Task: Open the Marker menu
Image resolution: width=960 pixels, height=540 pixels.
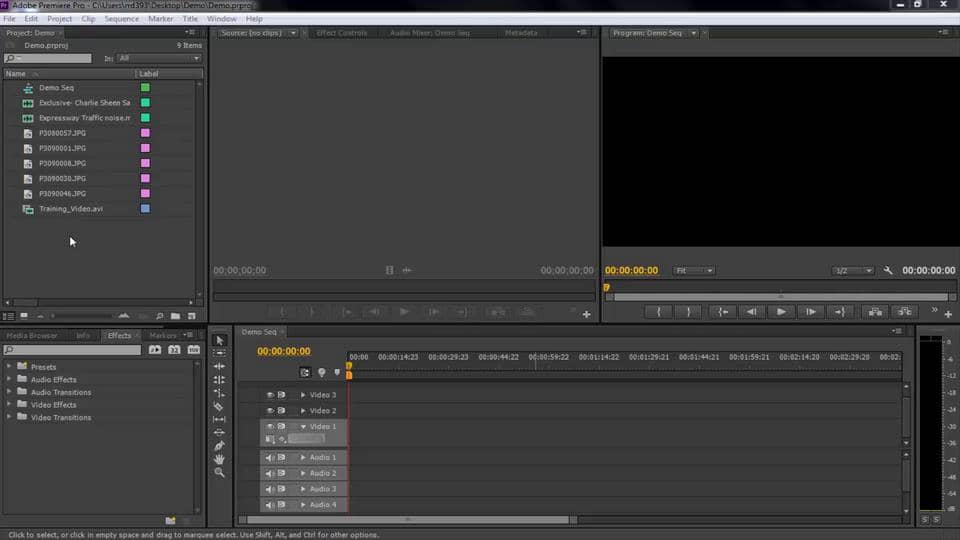Action: 160,19
